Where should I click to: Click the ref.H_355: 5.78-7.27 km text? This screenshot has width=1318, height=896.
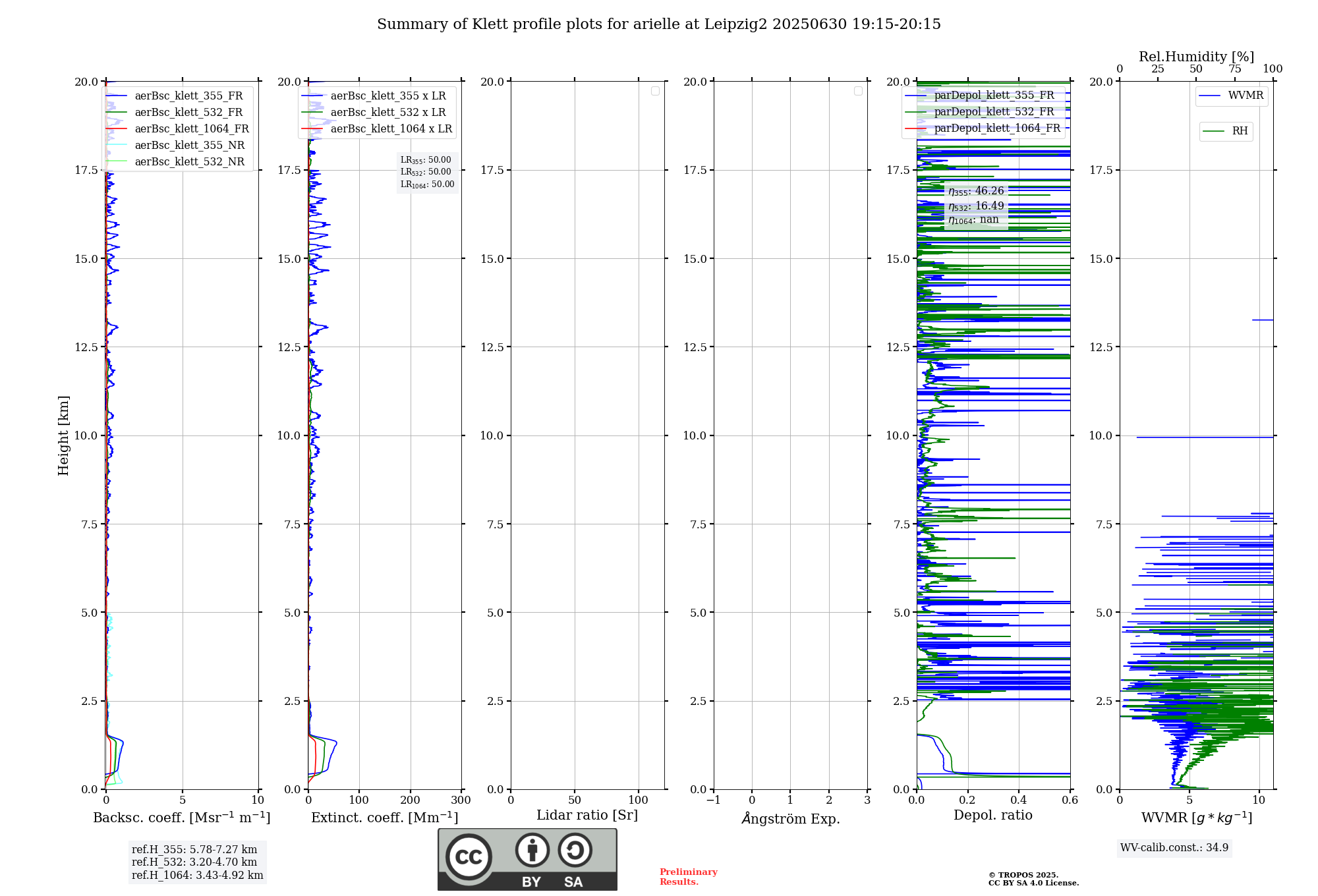[x=194, y=850]
